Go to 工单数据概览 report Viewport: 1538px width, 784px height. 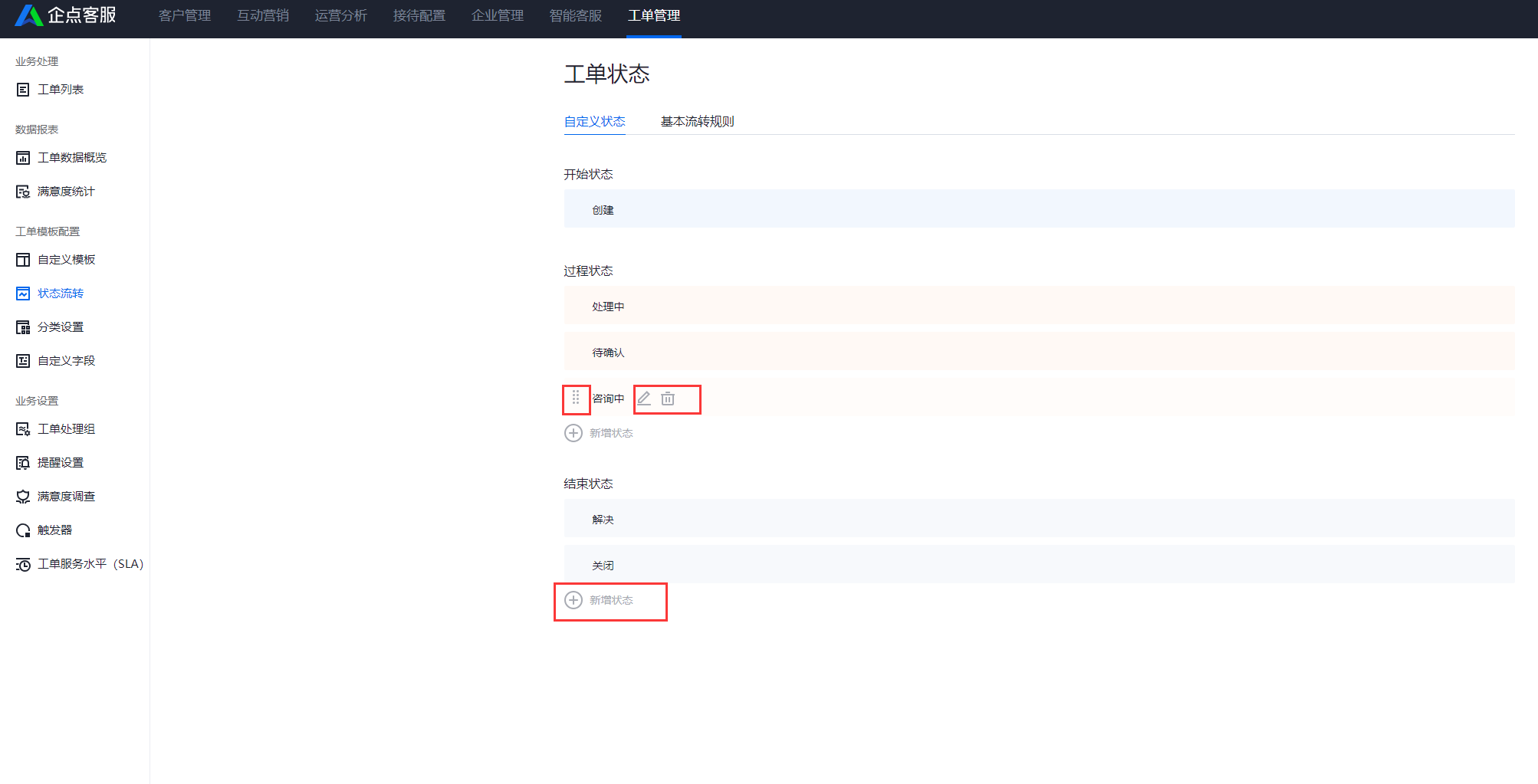(72, 158)
